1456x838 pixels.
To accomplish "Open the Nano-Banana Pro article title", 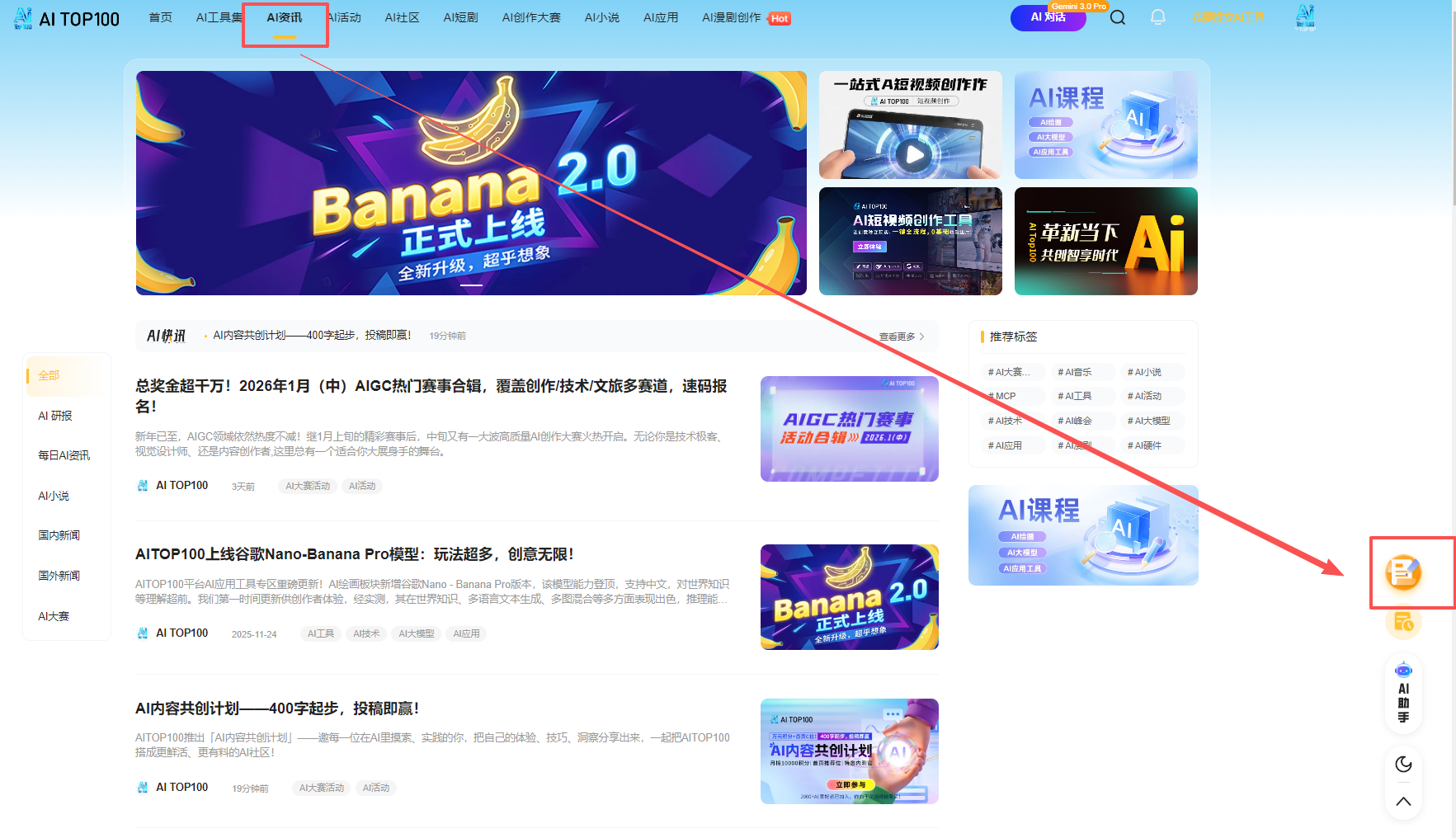I will (x=354, y=554).
